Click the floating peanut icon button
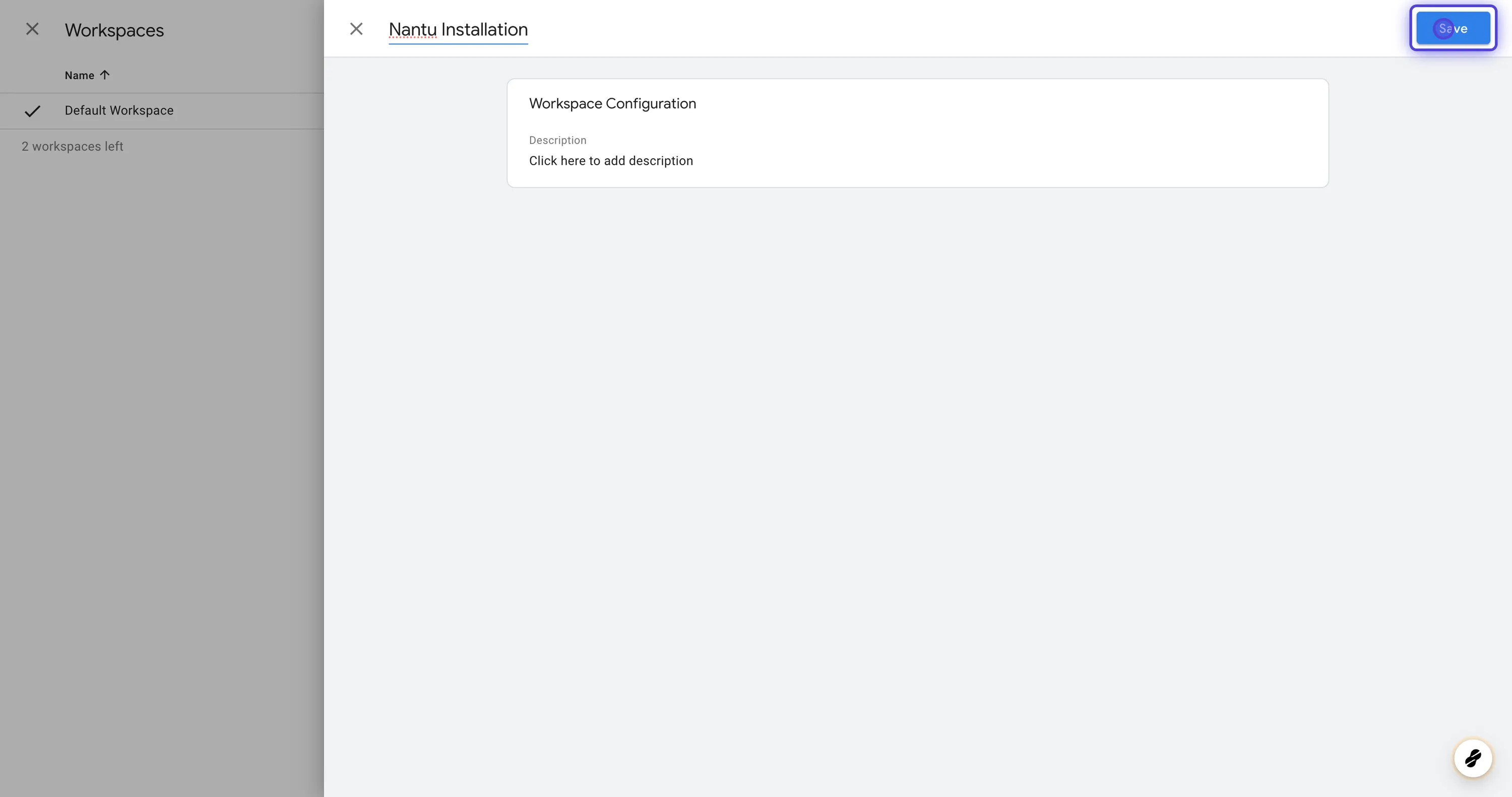1512x797 pixels. pyautogui.click(x=1472, y=758)
